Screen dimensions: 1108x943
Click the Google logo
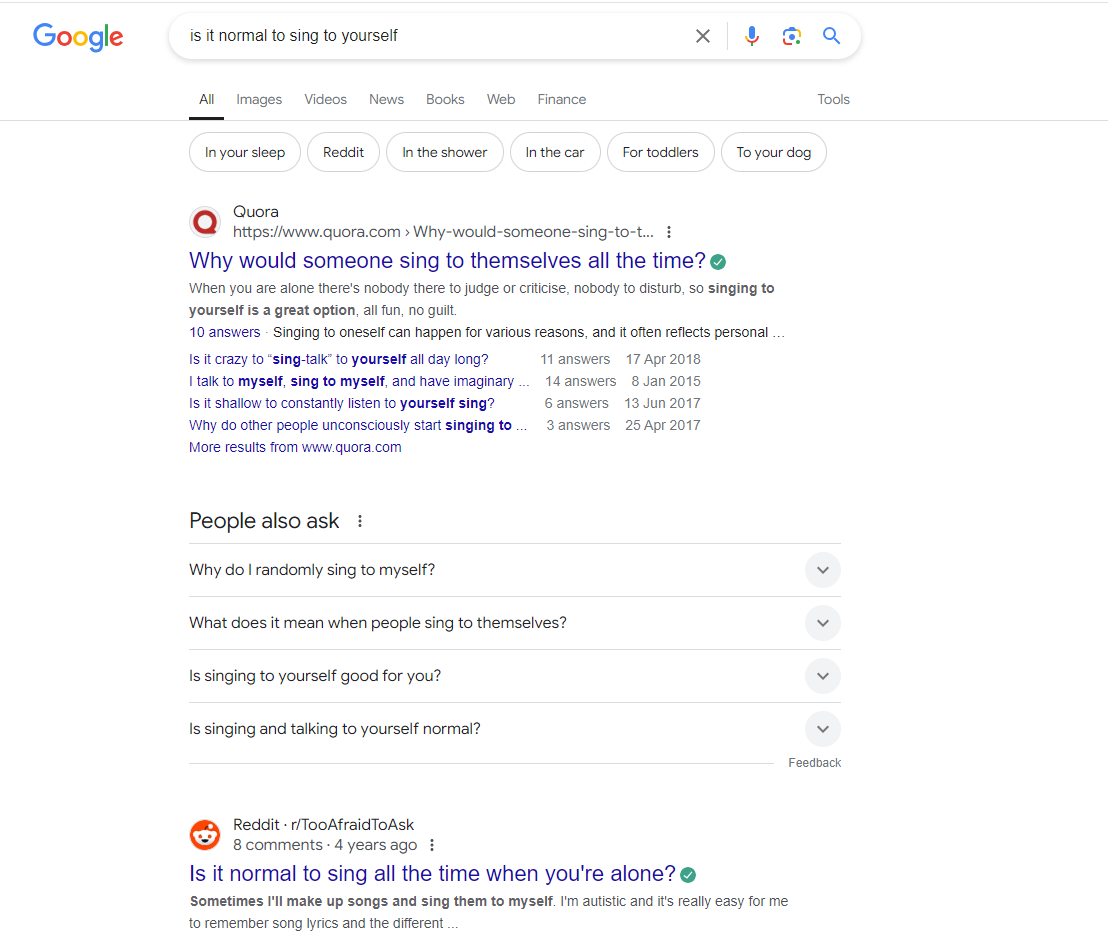click(x=78, y=37)
